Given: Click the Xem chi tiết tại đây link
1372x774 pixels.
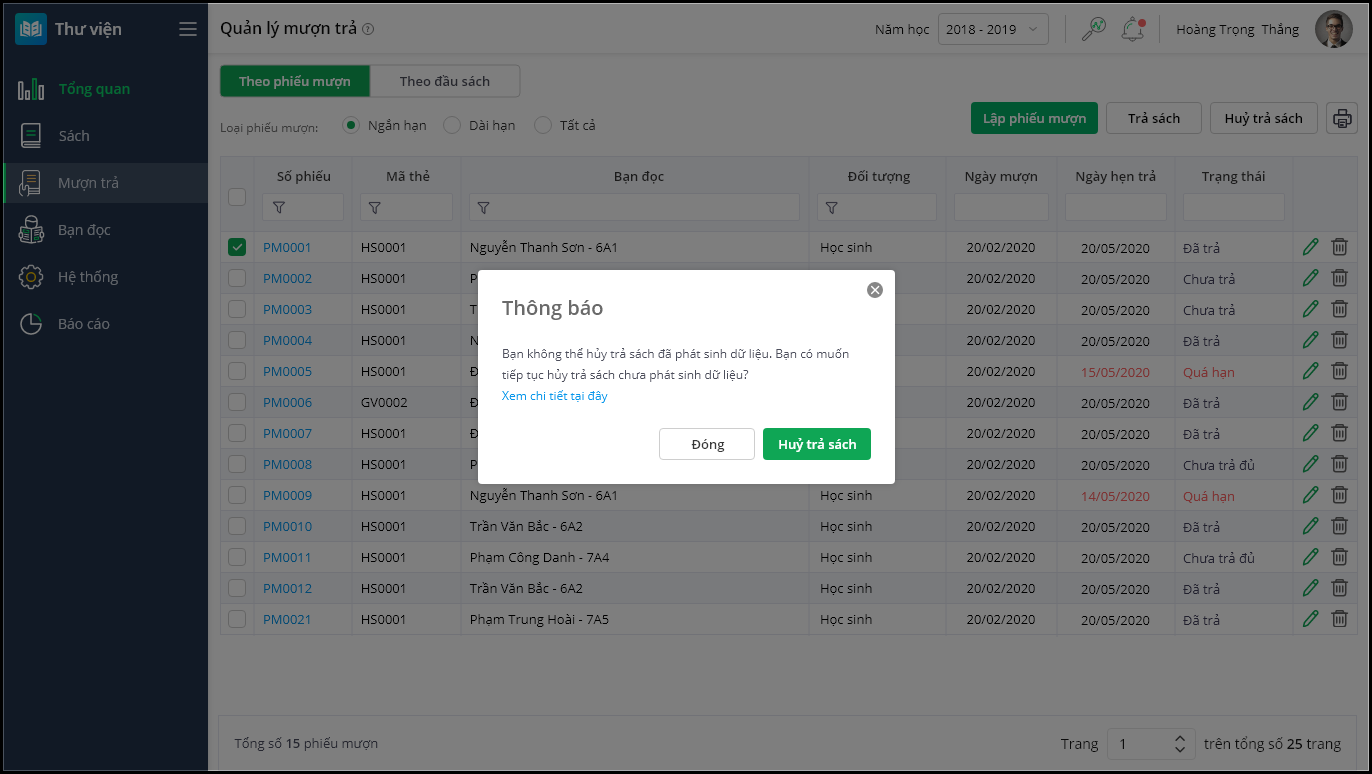Looking at the screenshot, I should tap(555, 396).
